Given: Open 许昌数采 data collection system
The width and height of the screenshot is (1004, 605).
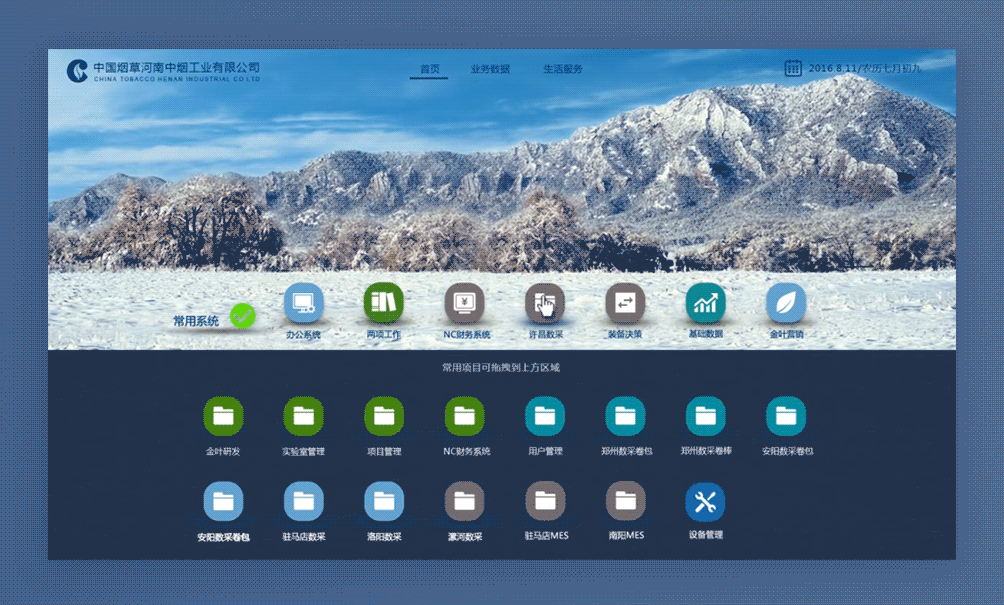Looking at the screenshot, I should click(545, 305).
